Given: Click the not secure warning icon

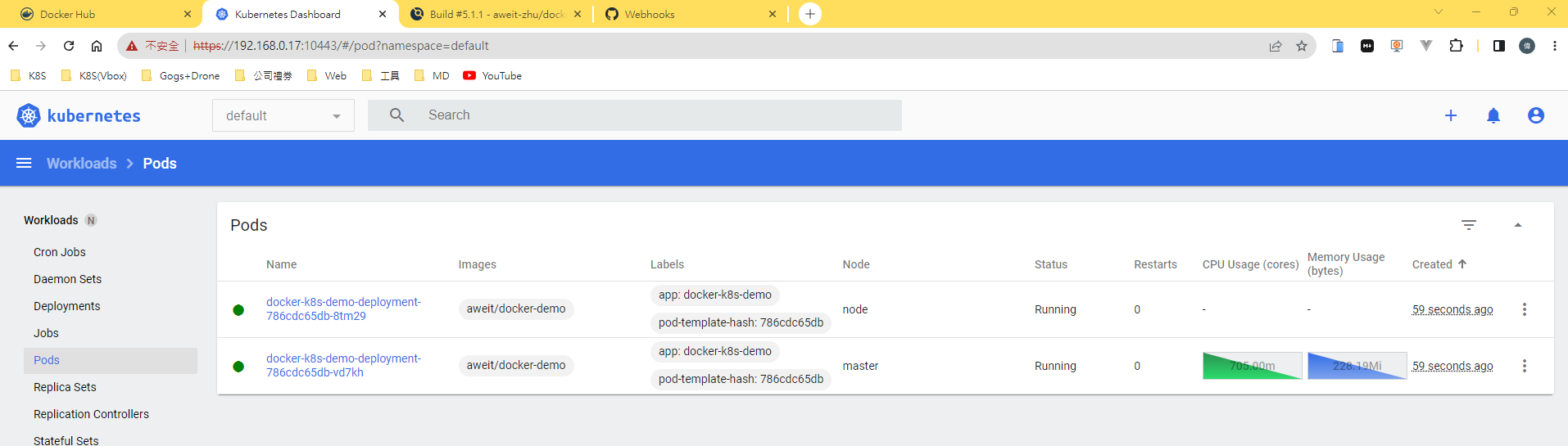Looking at the screenshot, I should (x=132, y=46).
